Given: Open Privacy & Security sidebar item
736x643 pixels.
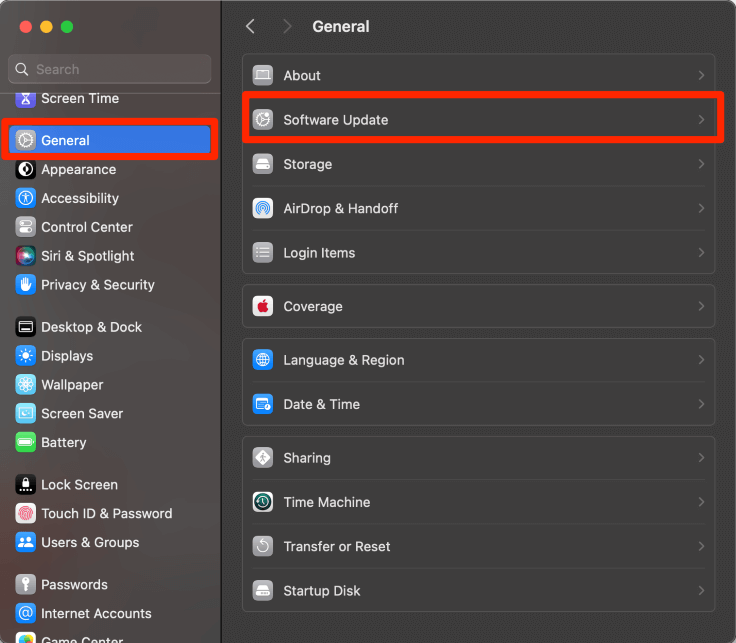Looking at the screenshot, I should tap(97, 285).
